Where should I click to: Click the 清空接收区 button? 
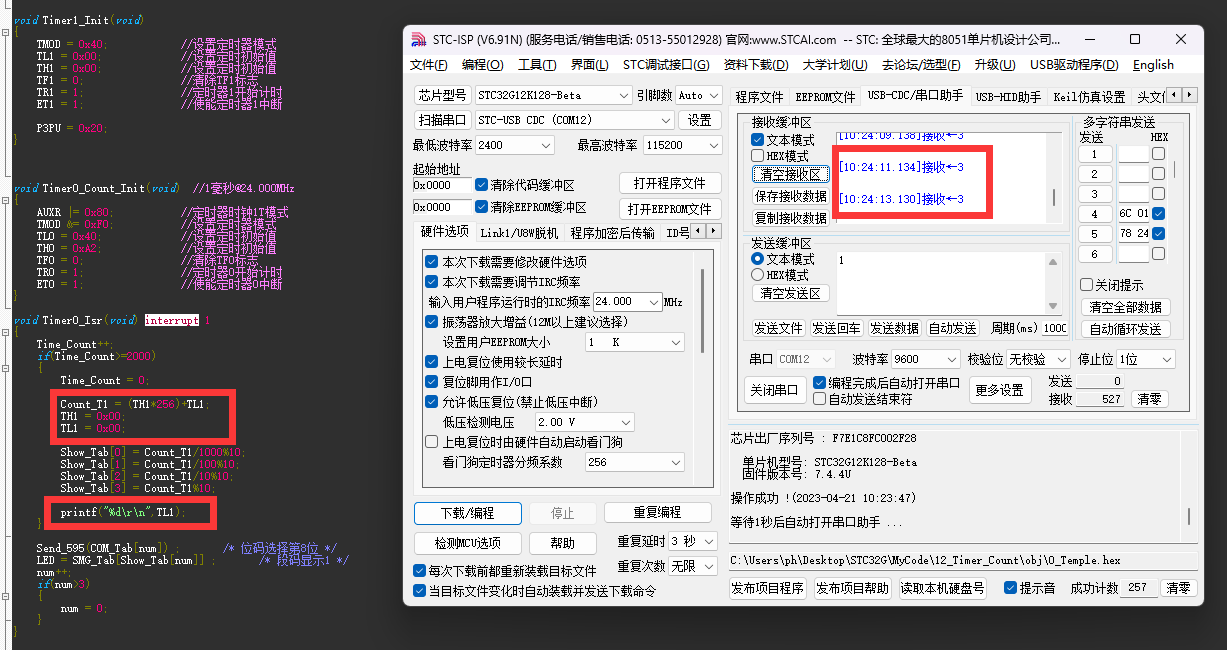coord(790,174)
